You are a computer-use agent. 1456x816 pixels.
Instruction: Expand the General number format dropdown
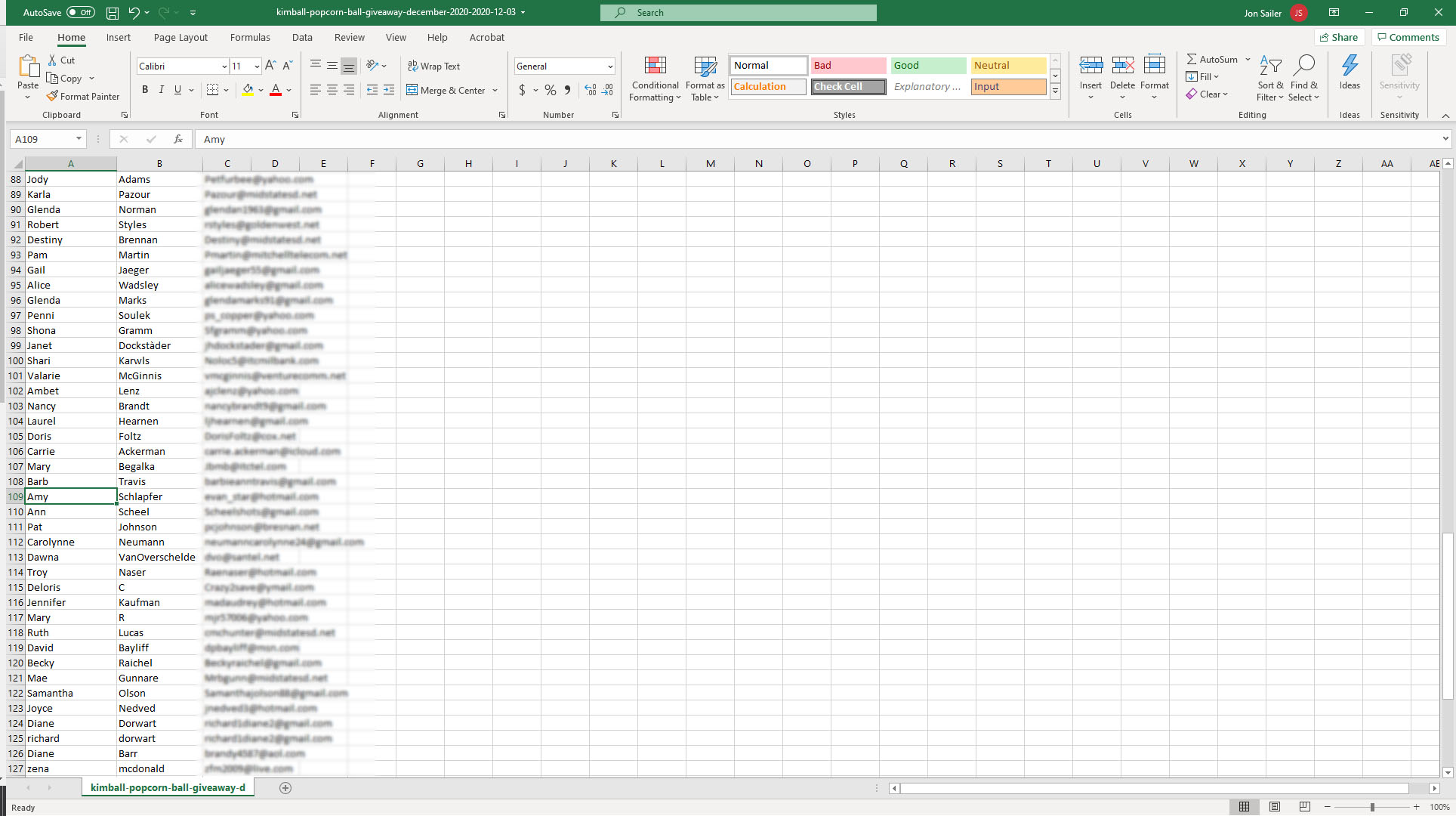pos(610,66)
